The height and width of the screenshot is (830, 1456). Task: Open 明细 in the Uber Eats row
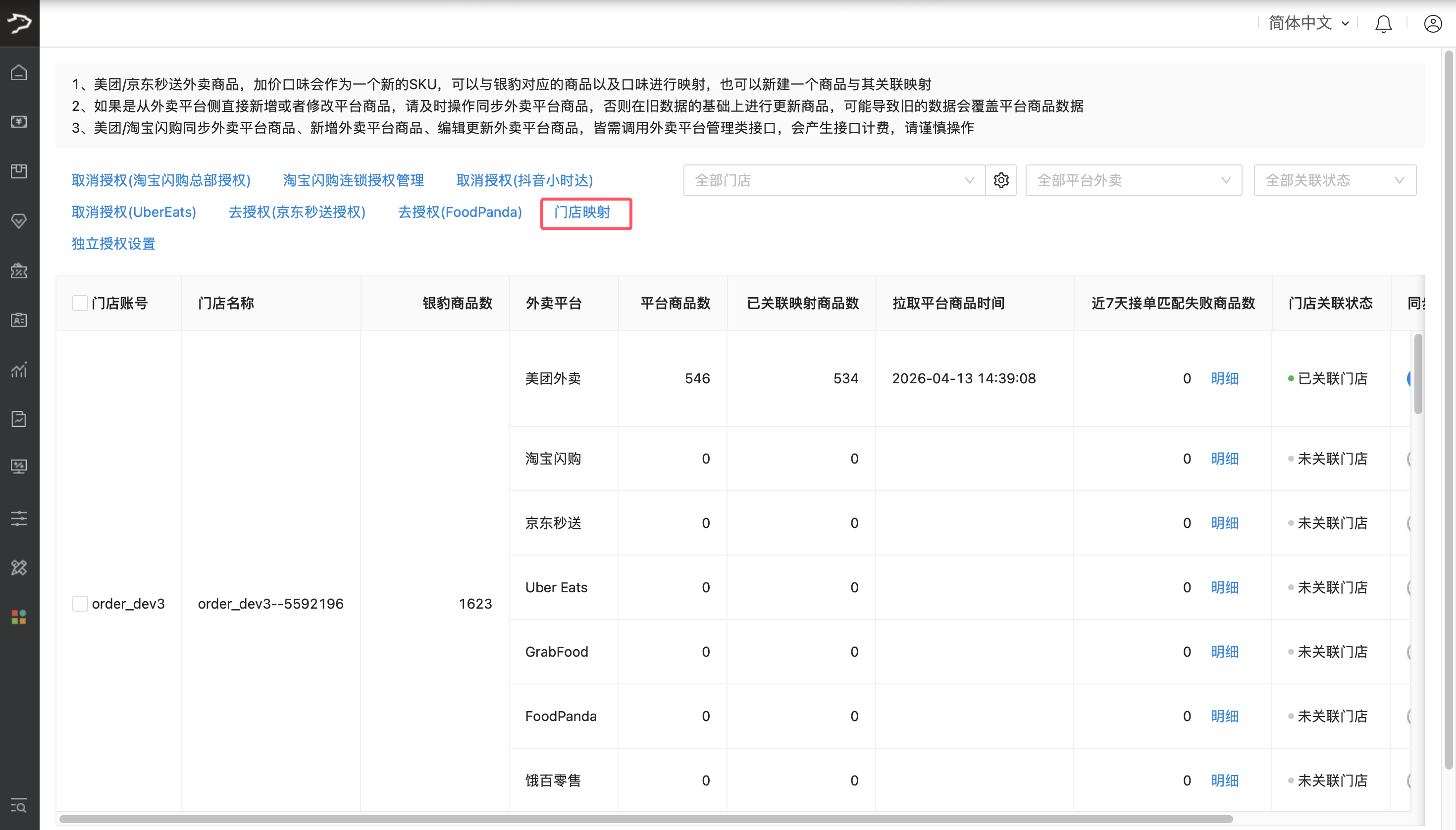pyautogui.click(x=1225, y=588)
